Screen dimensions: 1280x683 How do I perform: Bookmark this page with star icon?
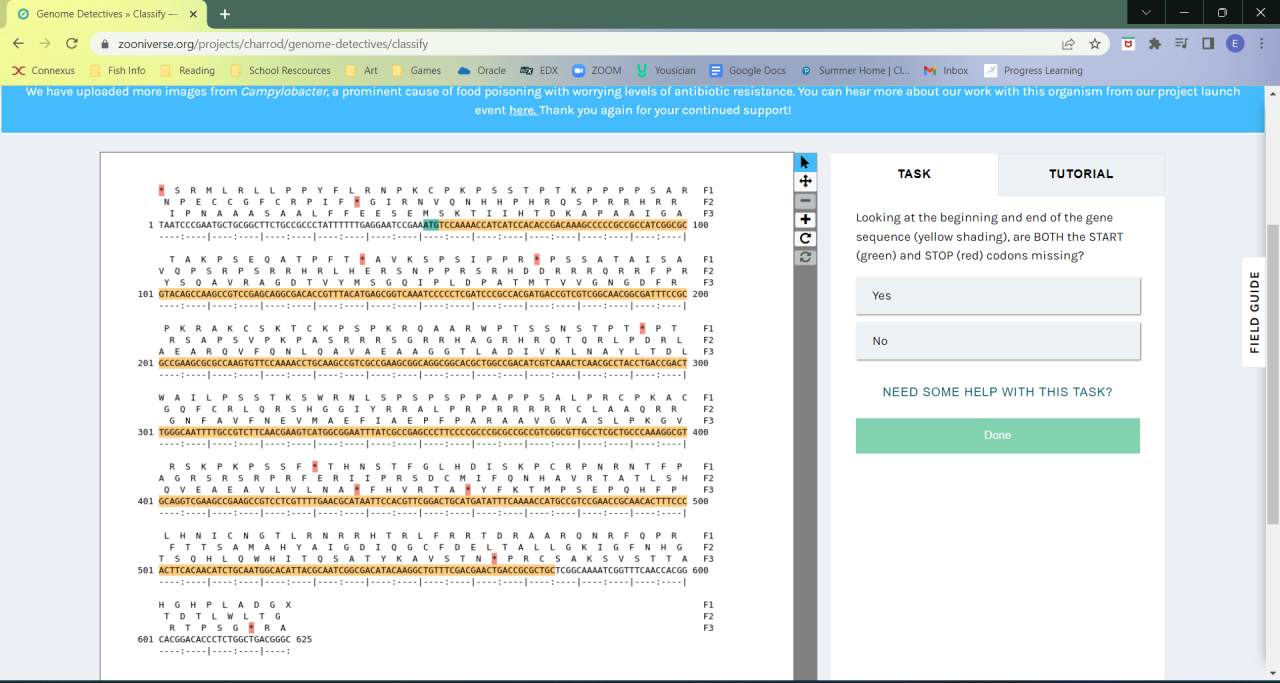[1095, 44]
